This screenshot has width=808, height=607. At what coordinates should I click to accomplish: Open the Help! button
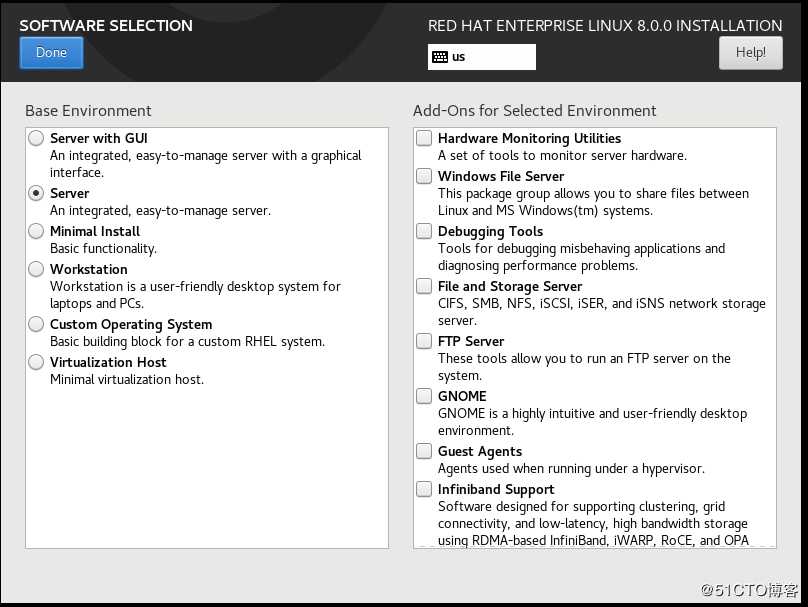click(x=750, y=53)
